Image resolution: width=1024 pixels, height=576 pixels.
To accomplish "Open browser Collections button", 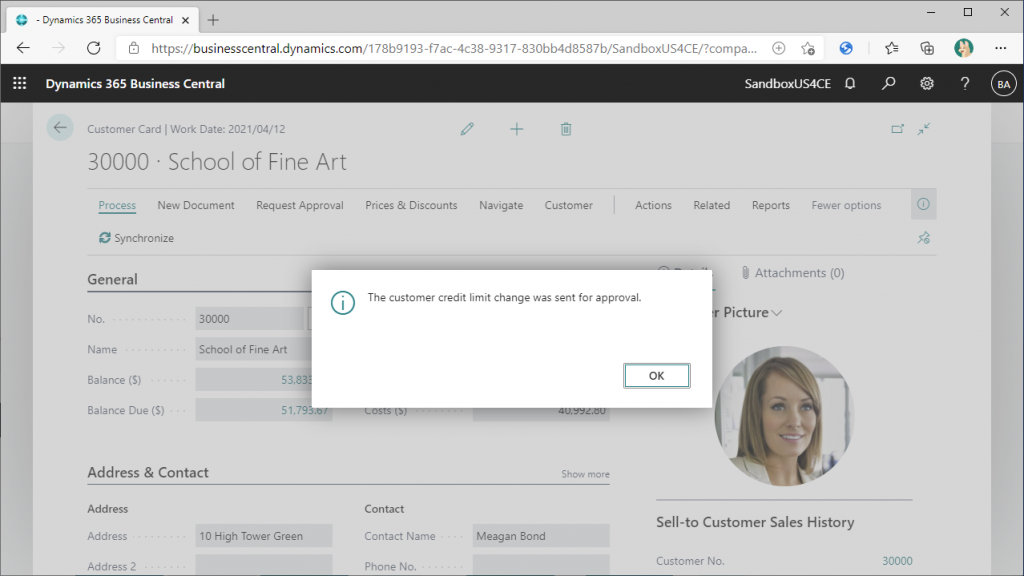I will click(927, 48).
